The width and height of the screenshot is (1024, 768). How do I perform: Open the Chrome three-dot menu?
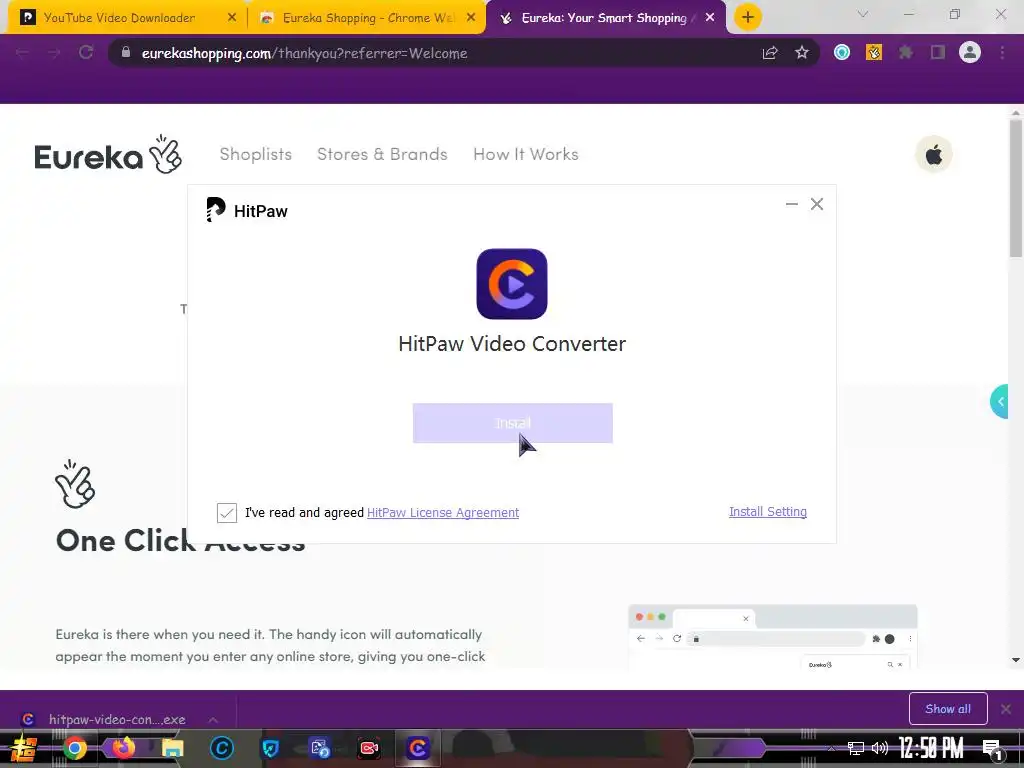[x=1002, y=52]
